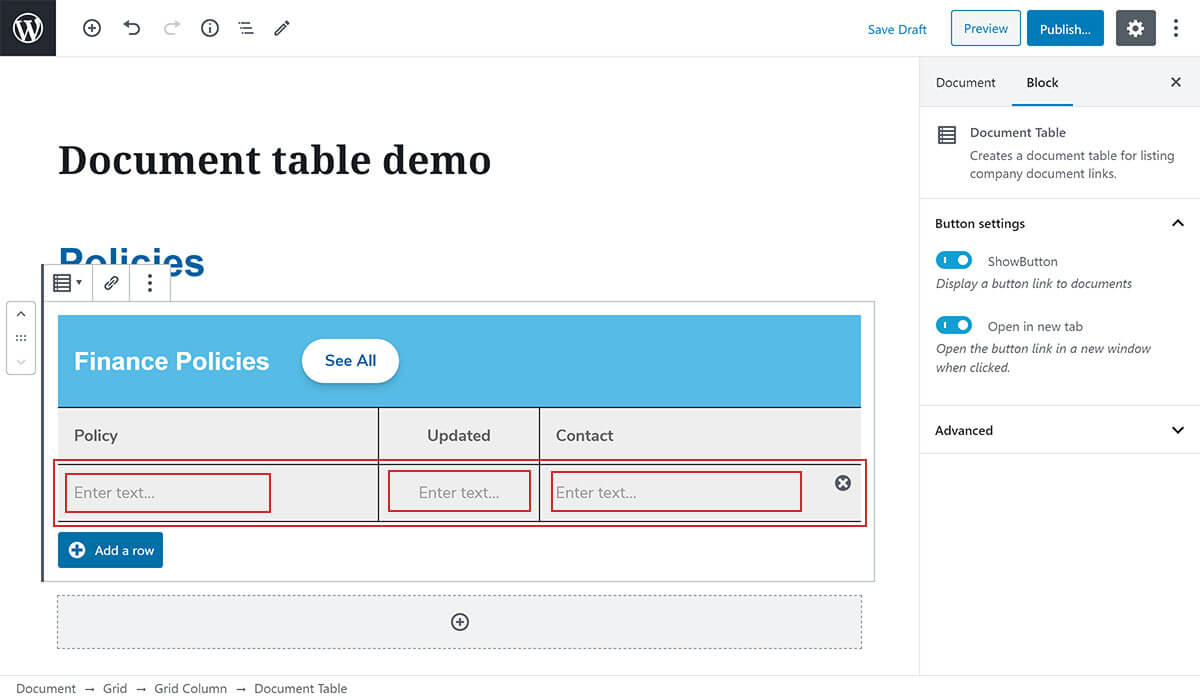Screen dimensions: 1200x700
Task: Select the Block tab
Action: [x=1042, y=83]
